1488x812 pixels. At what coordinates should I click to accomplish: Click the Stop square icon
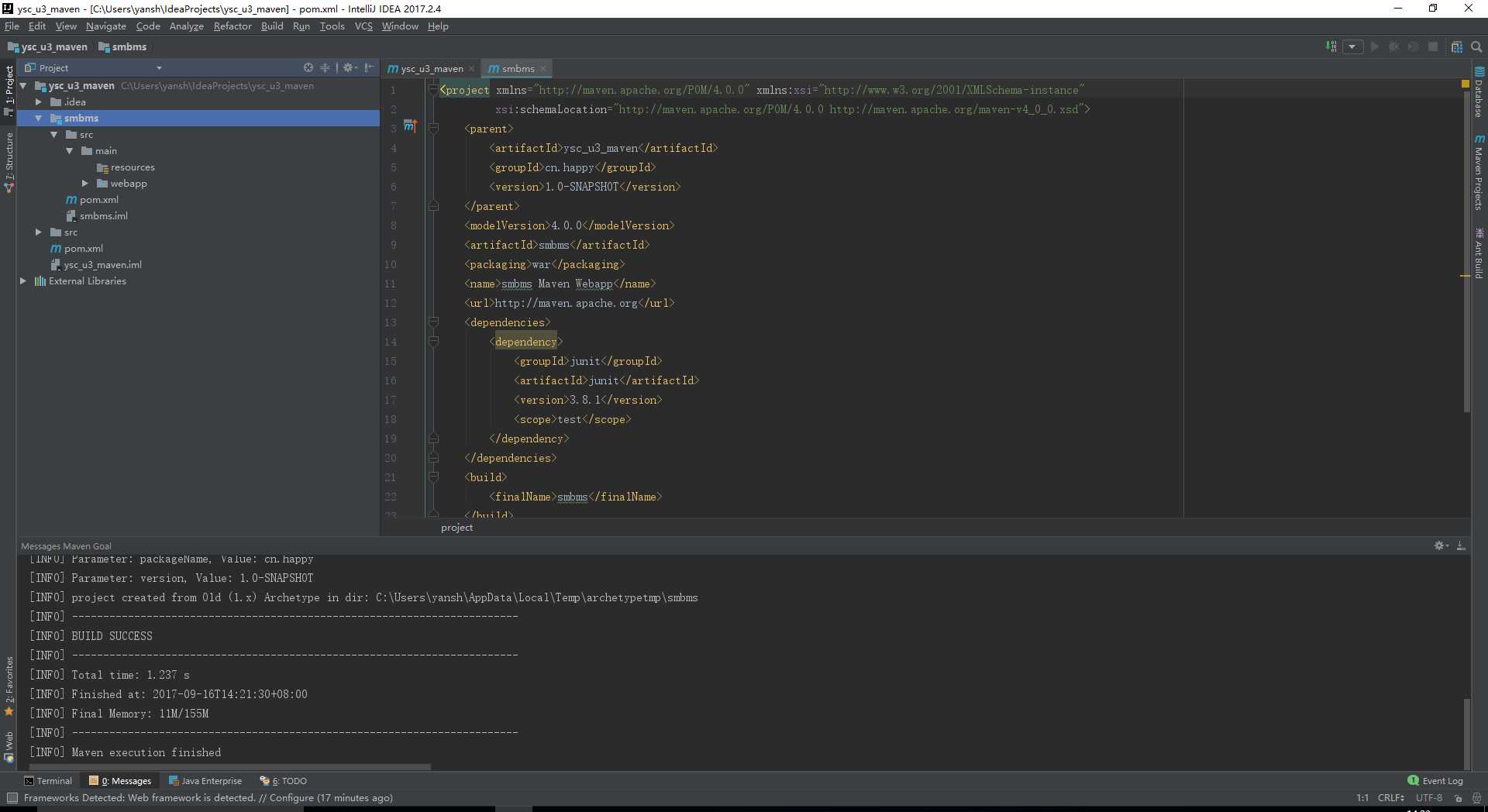click(1433, 46)
